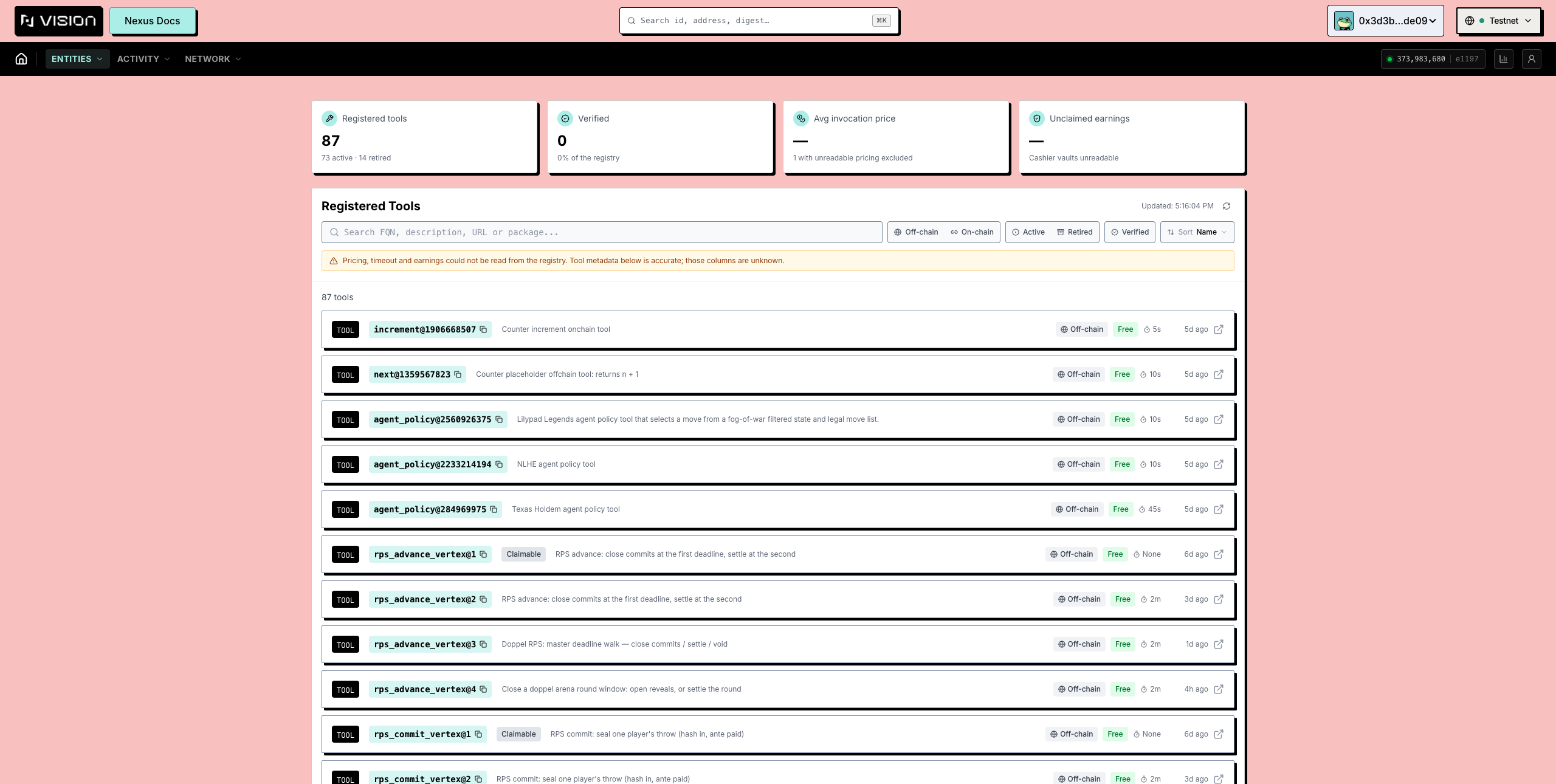The width and height of the screenshot is (1556, 784).
Task: Open agent_policy@2233214194 external link icon
Action: [1219, 464]
